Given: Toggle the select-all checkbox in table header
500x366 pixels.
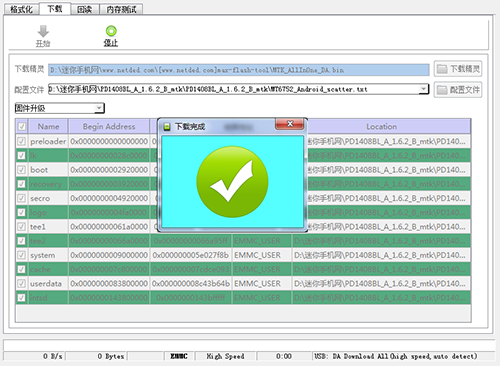Looking at the screenshot, I should coord(22,127).
